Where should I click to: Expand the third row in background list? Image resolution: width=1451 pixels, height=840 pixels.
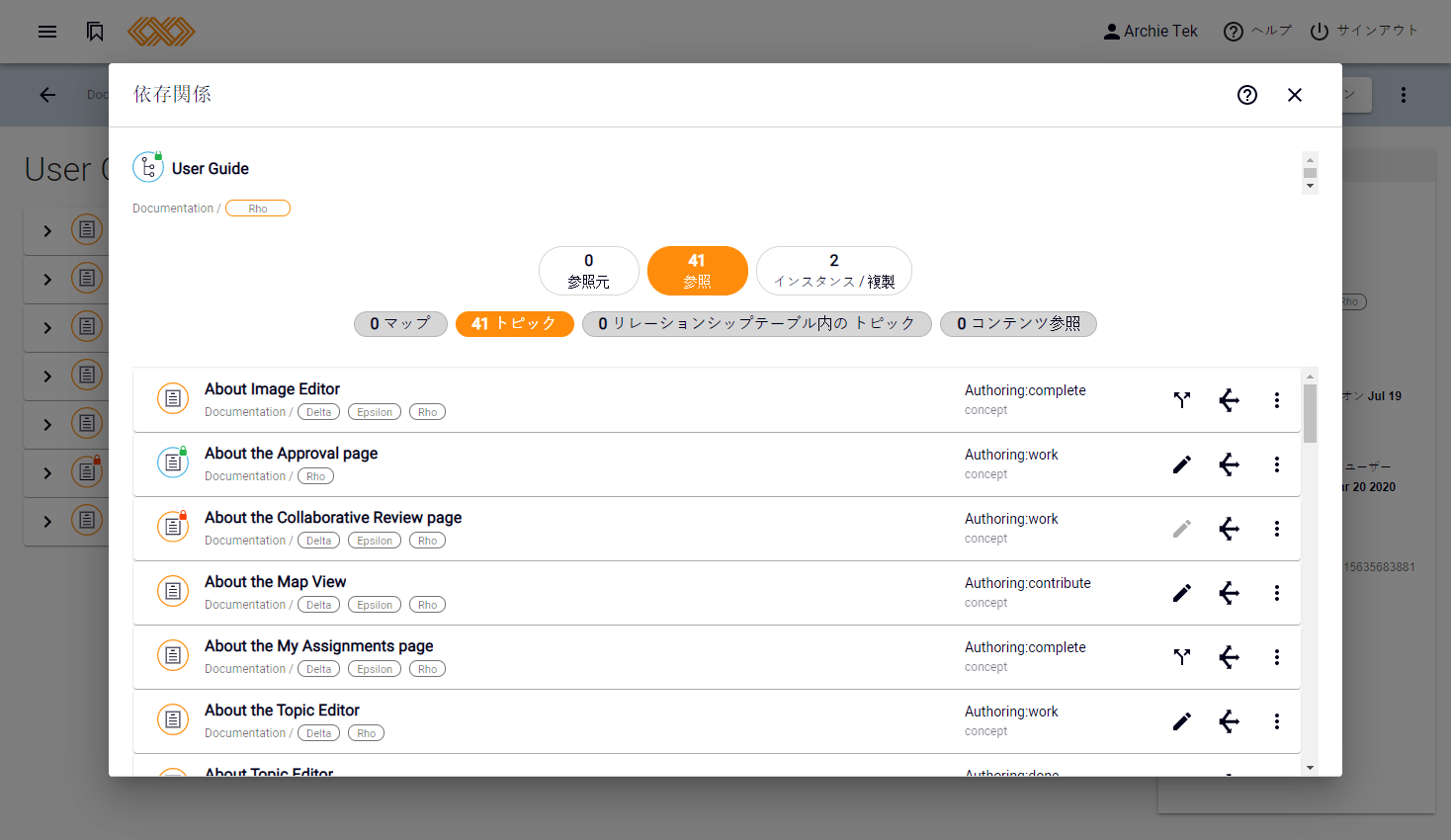coord(47,328)
